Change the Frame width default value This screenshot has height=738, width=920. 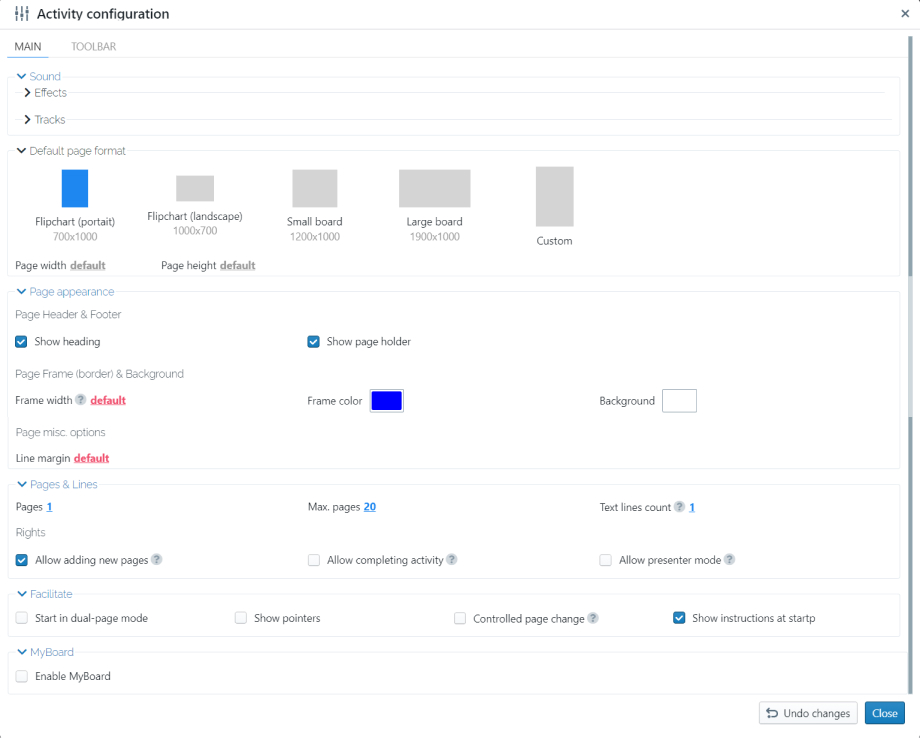(108, 400)
